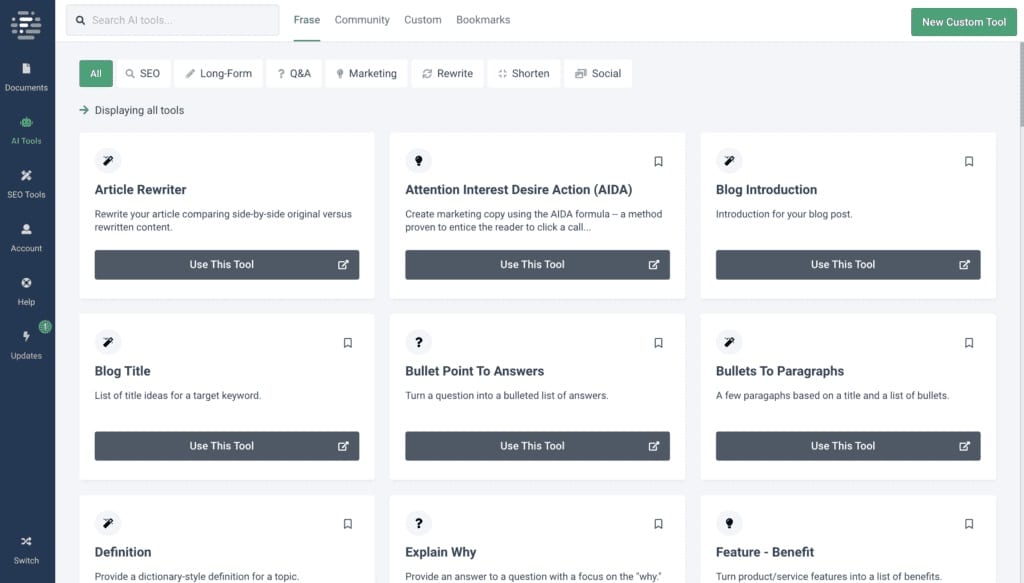Open the Help sidebar icon
This screenshot has height=583, width=1024.
click(x=26, y=291)
